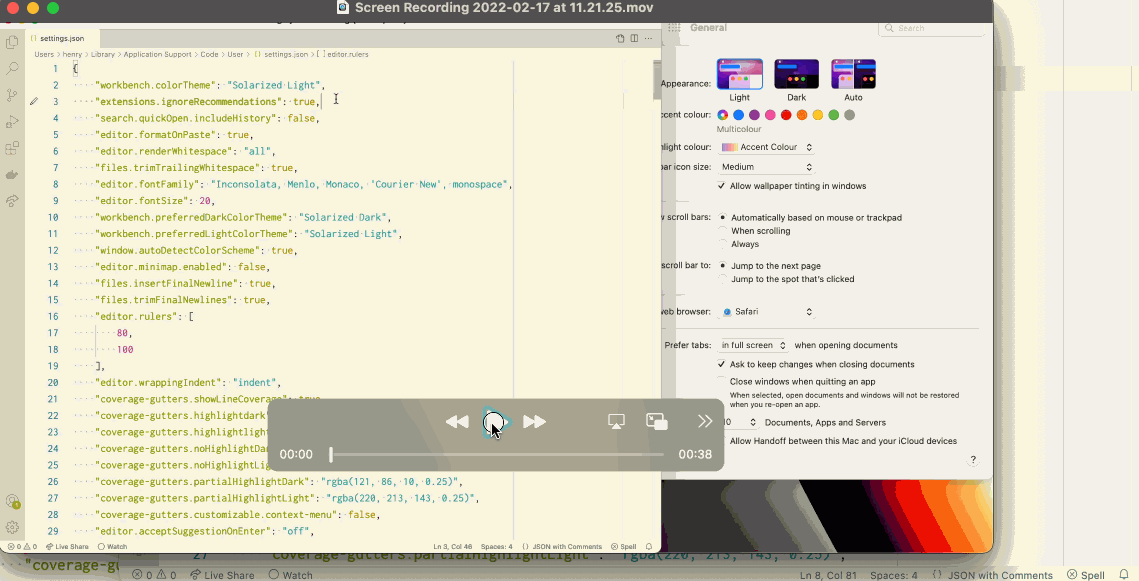The height and width of the screenshot is (581, 1139).
Task: Click Spaces: 4 indentation indicator
Action: (497, 547)
